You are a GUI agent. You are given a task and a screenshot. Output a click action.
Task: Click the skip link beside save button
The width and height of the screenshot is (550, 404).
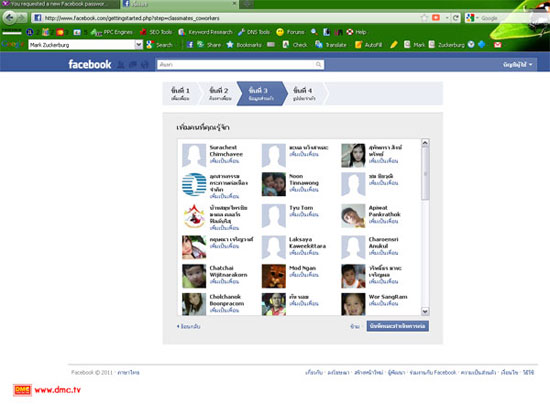coord(355,326)
